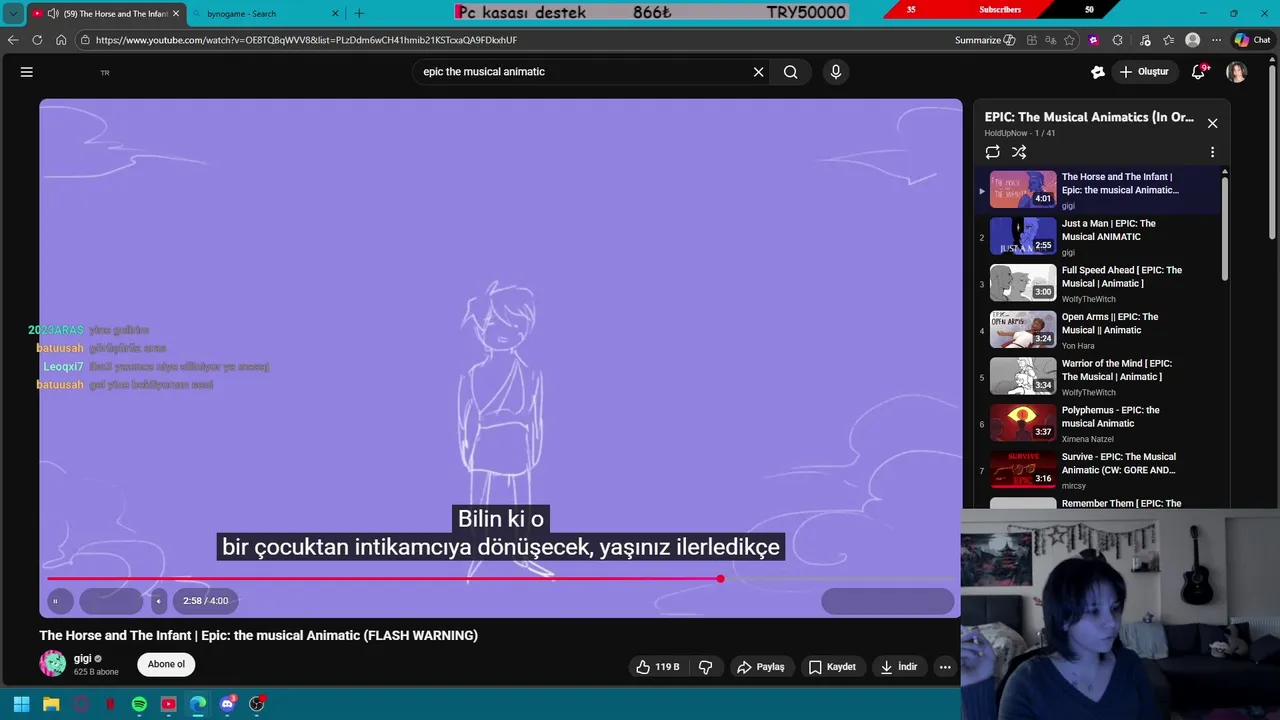Close the playlist panel
This screenshot has width=1280, height=720.
tap(1212, 123)
